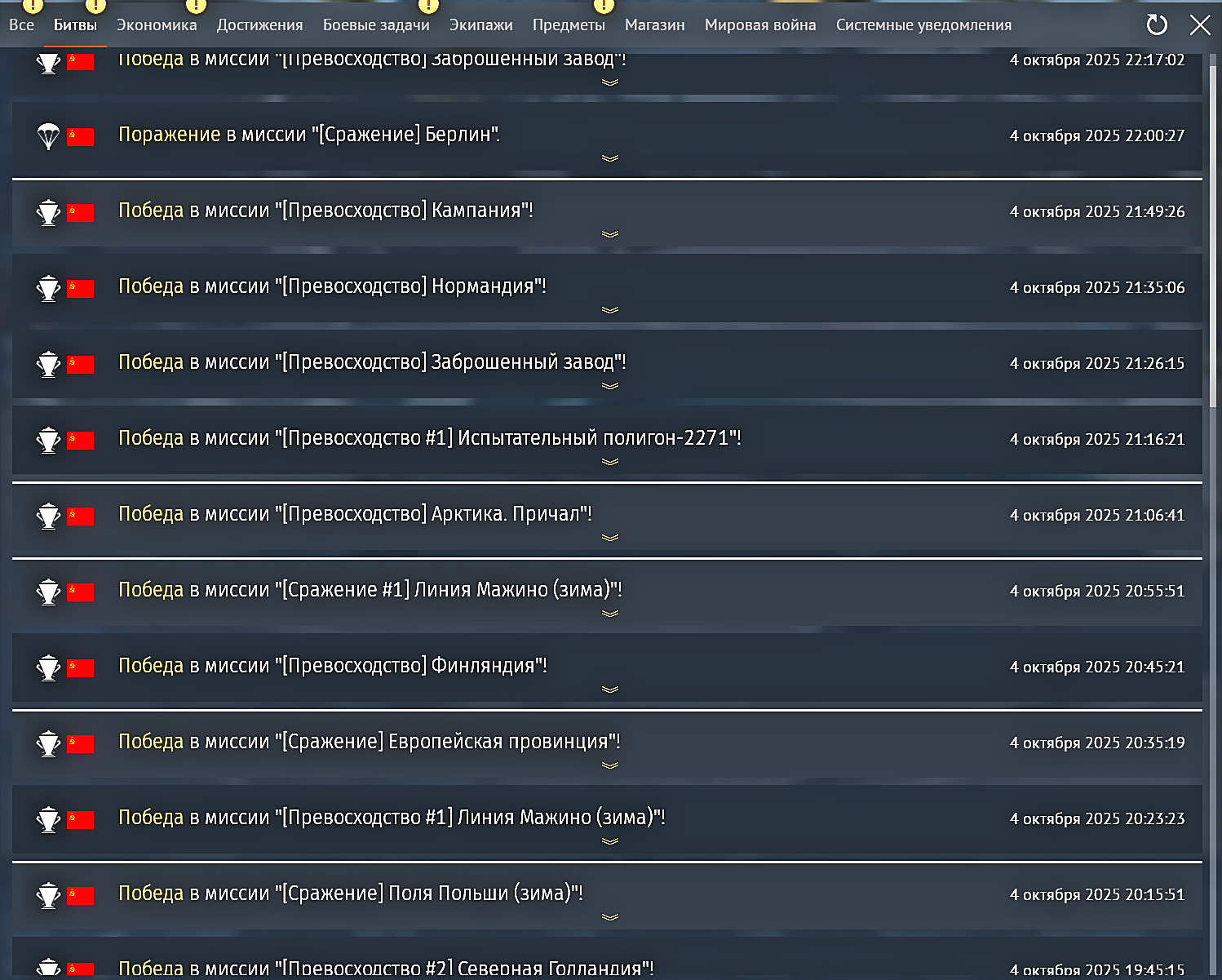
Task: Expand details chevron under the Кампания victory
Action: pos(609,234)
